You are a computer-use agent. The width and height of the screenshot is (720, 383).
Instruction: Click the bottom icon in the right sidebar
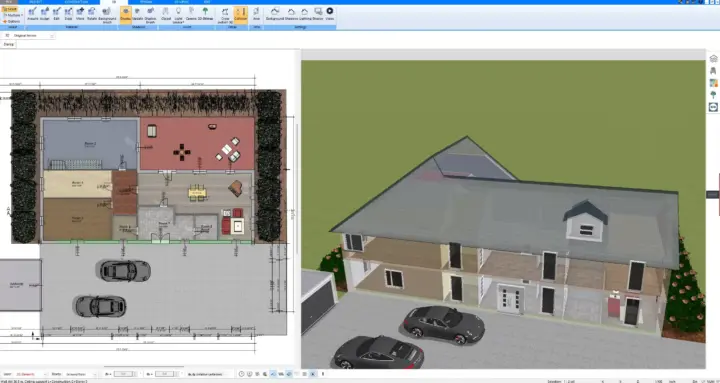point(713,107)
